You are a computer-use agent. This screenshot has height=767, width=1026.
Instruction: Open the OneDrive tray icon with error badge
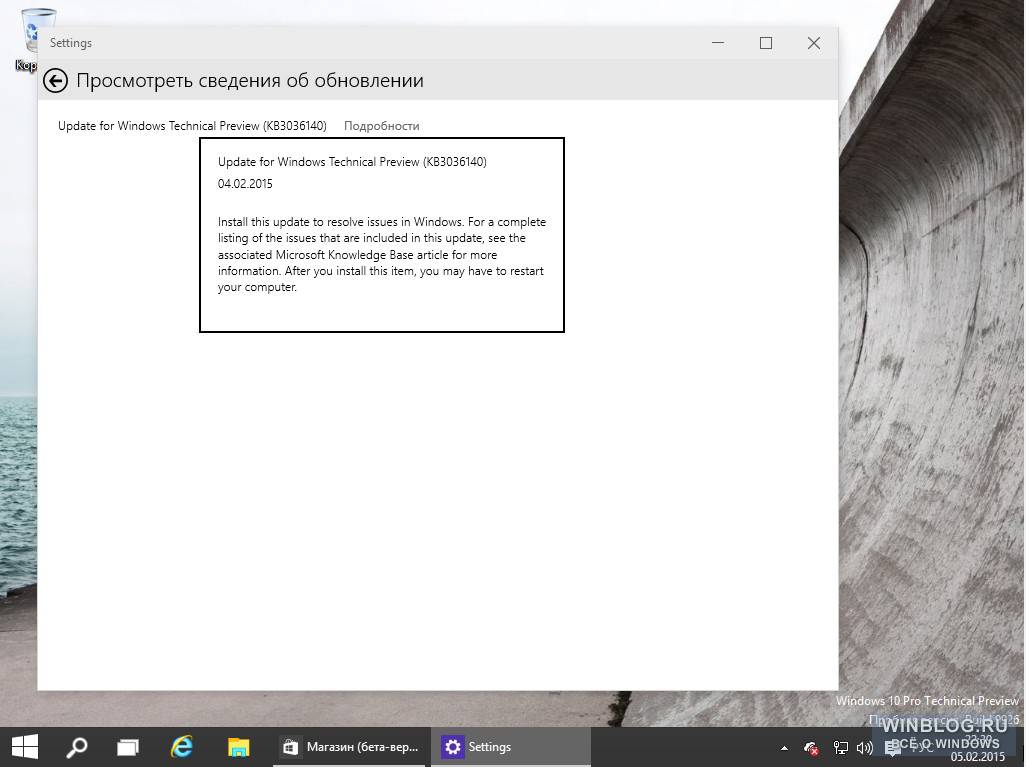coord(811,747)
